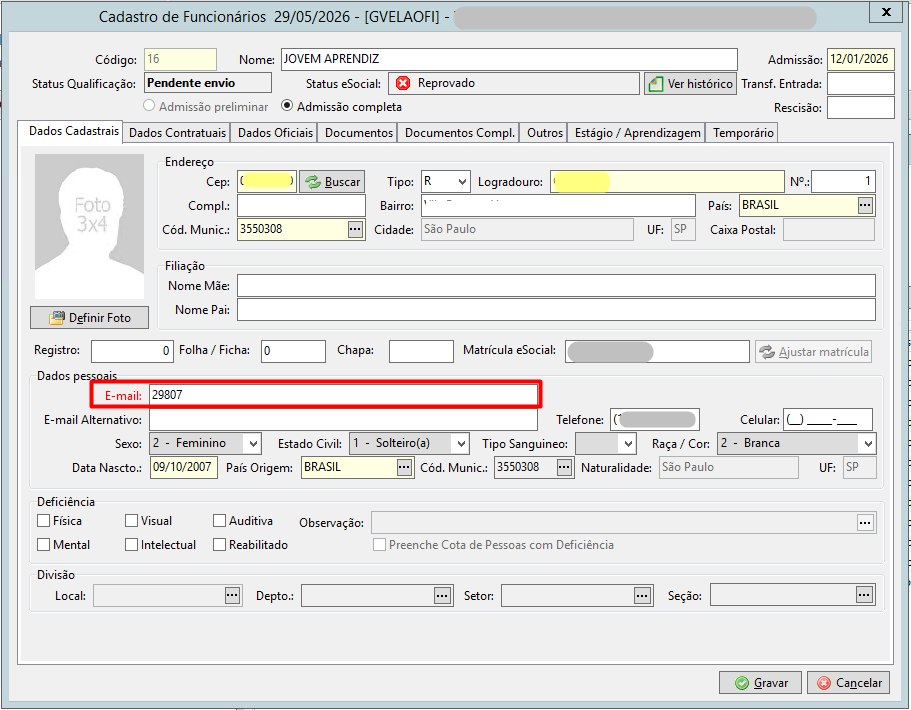This screenshot has width=911, height=710.
Task: Open the País Origem lookup button
Action: [404, 468]
